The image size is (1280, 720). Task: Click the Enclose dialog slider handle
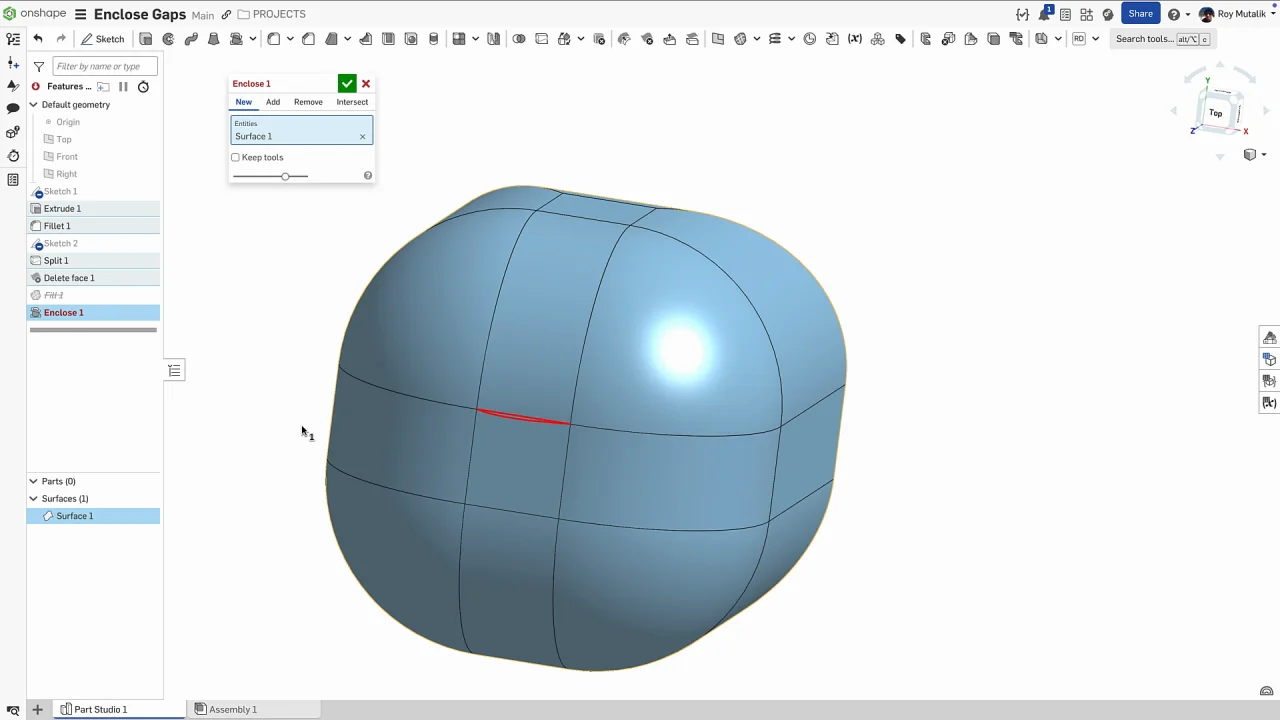(285, 176)
